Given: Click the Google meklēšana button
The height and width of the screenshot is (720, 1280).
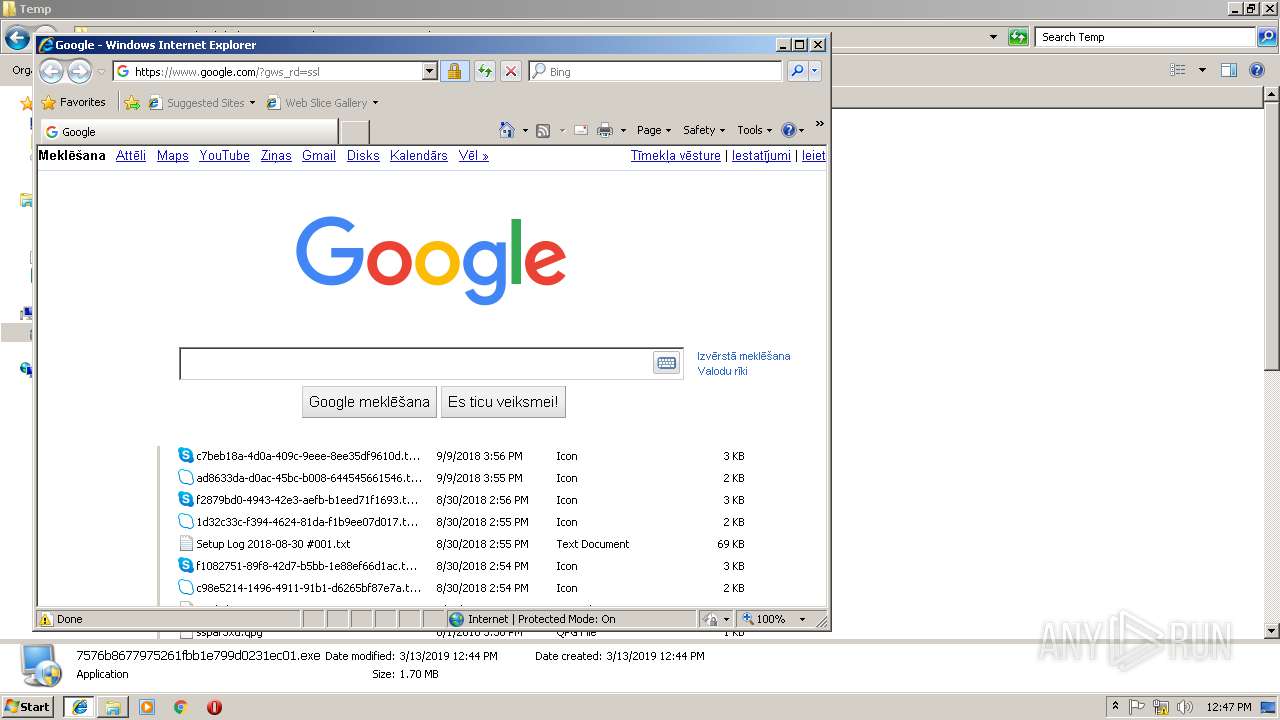Looking at the screenshot, I should (369, 402).
